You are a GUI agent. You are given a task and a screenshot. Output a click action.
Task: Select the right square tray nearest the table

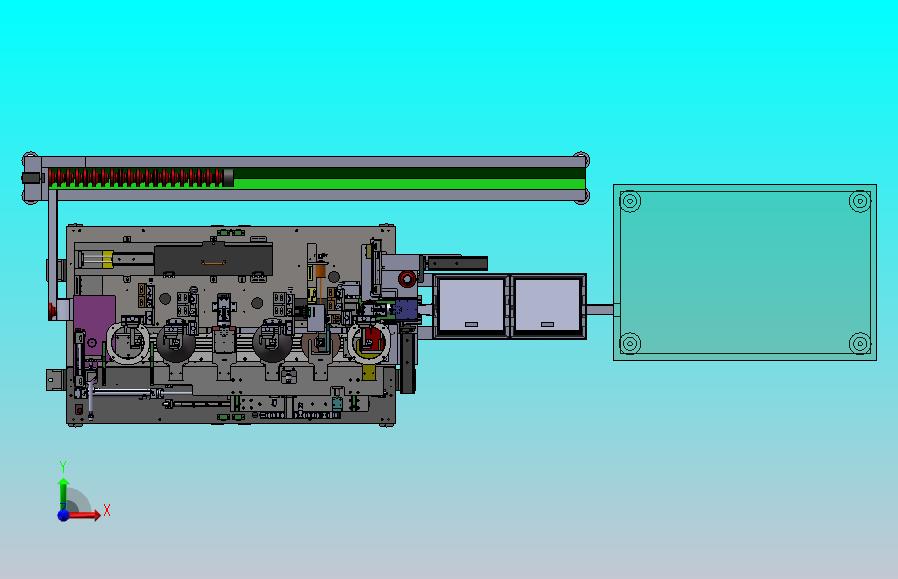(548, 306)
